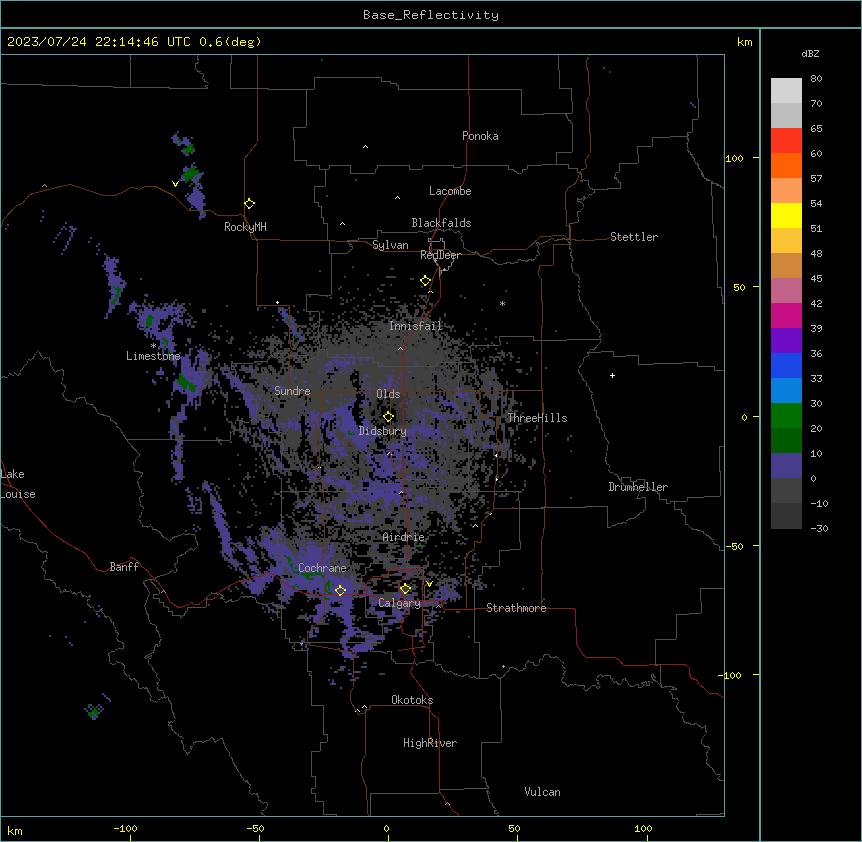Pick the red 60-65 dBZ legend swatch

tap(786, 141)
